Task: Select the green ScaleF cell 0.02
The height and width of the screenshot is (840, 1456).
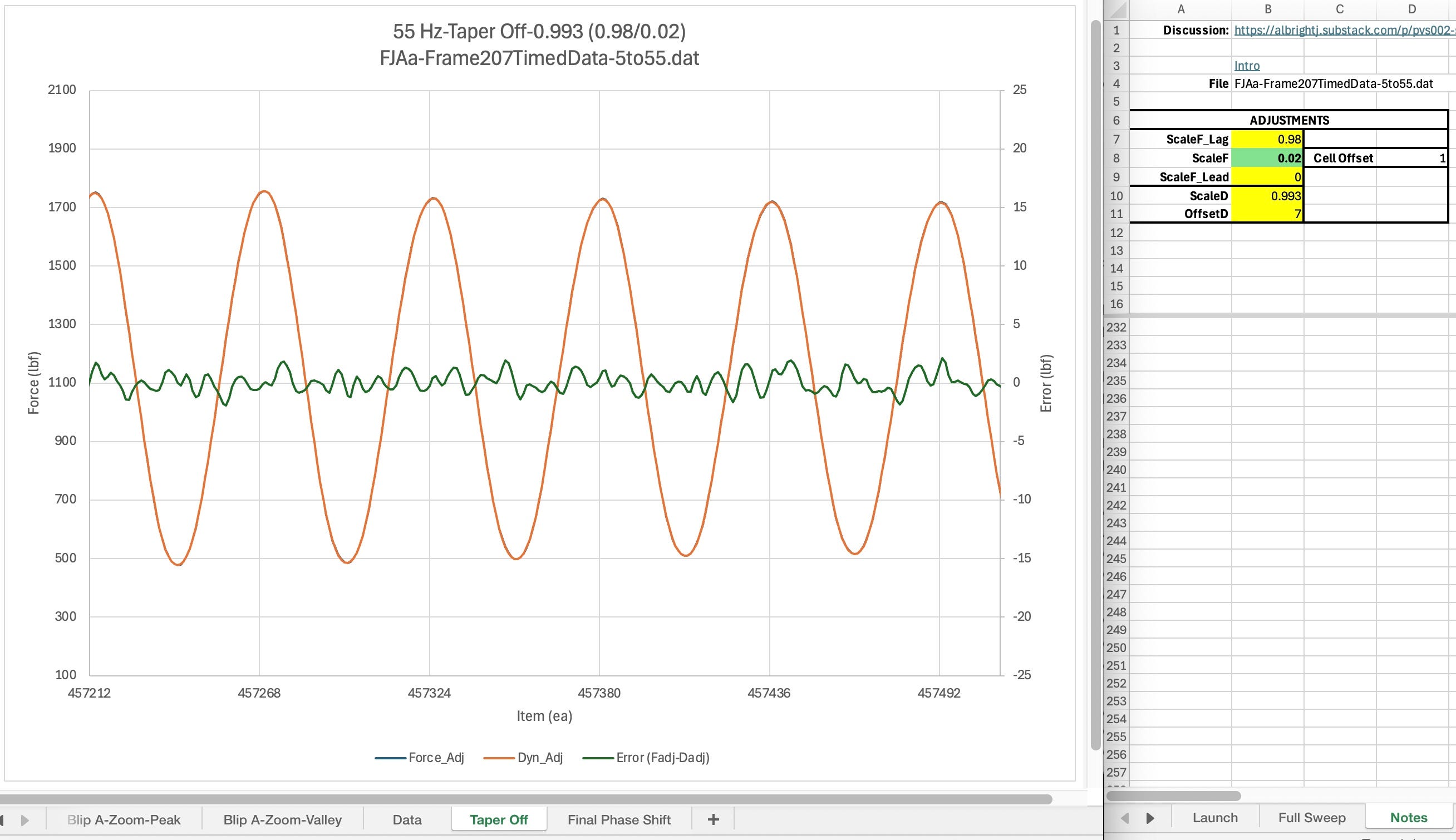Action: (x=1267, y=158)
